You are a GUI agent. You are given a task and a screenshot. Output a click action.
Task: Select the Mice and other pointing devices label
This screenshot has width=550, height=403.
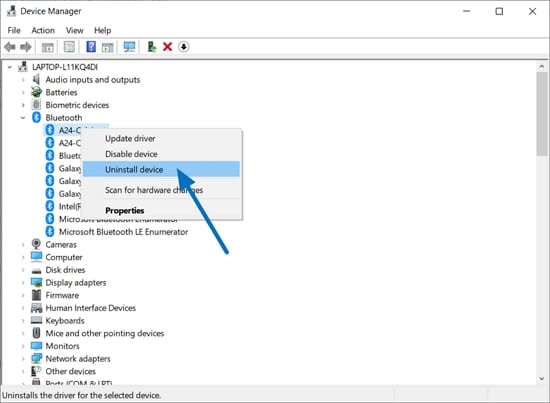point(105,333)
